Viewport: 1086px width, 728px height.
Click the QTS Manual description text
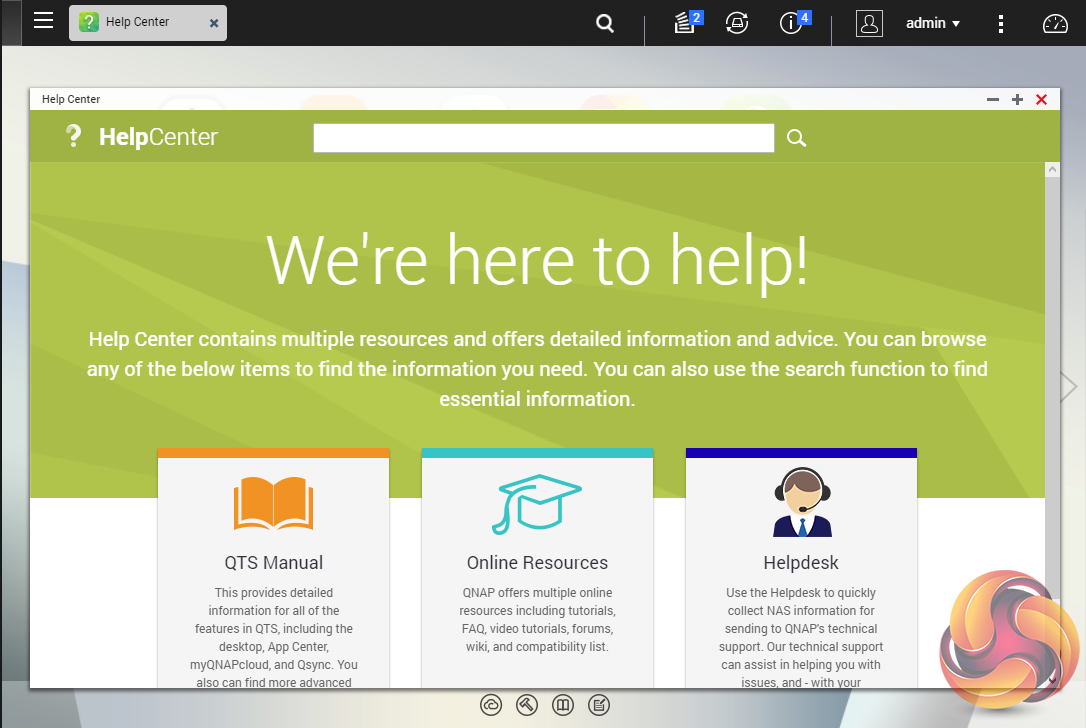[x=274, y=637]
